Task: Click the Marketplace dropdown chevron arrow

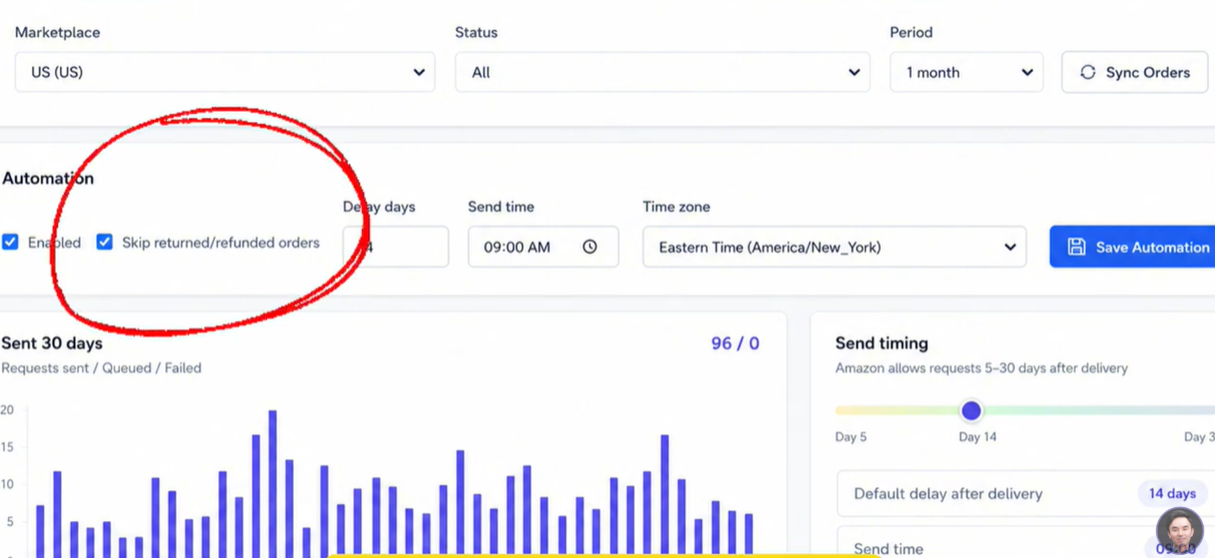Action: tap(419, 72)
